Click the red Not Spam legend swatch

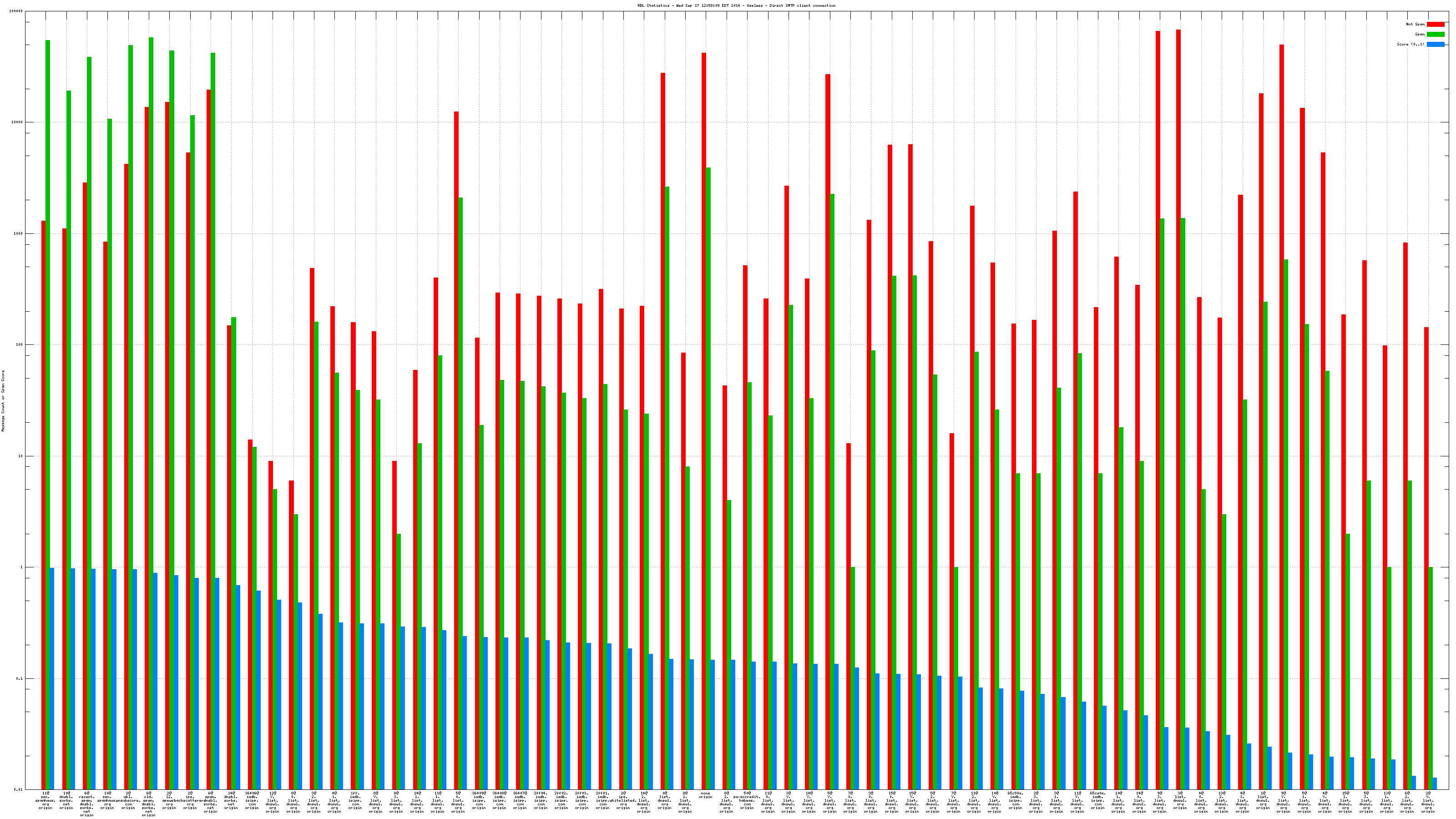(x=1435, y=24)
